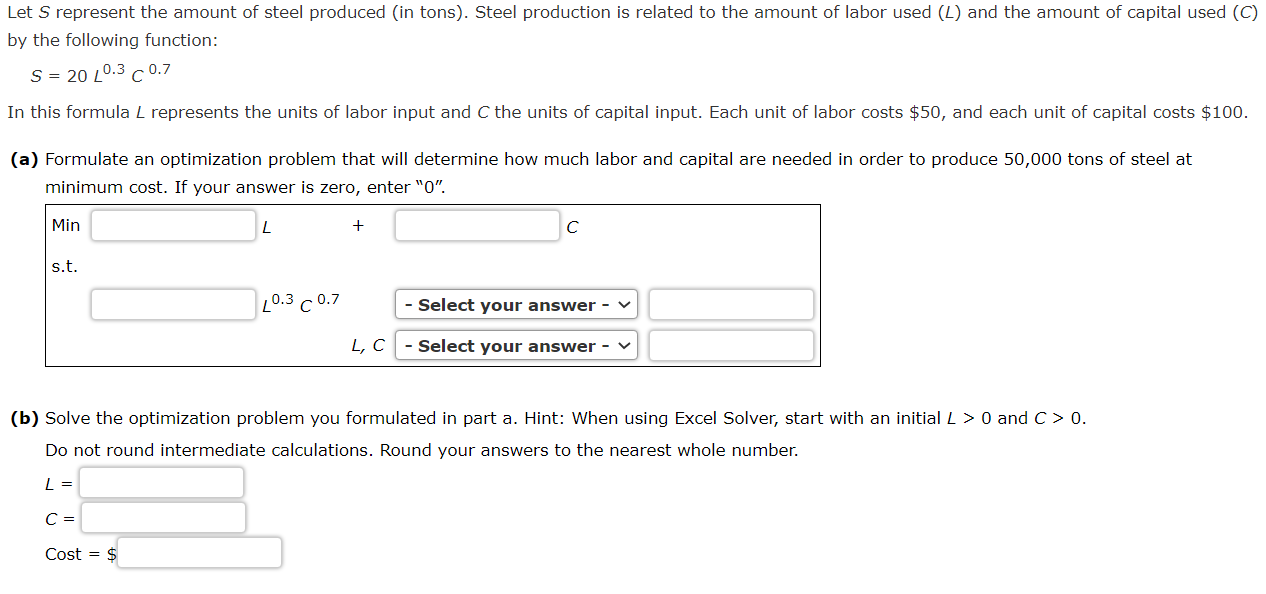Click inside the Min objective's second blank
The height and width of the screenshot is (594, 1266).
point(477,225)
